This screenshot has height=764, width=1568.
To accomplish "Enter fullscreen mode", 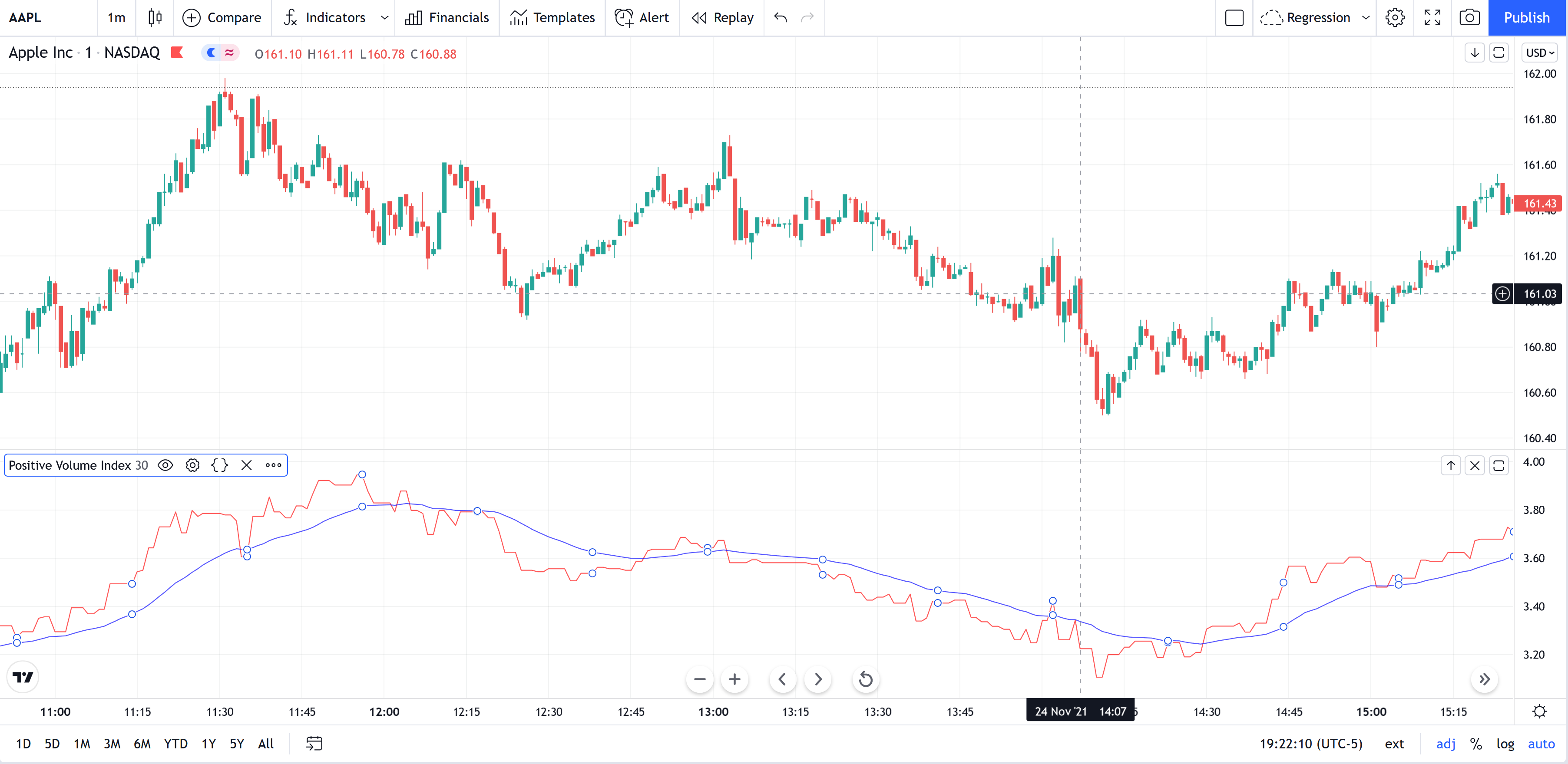I will pyautogui.click(x=1432, y=18).
